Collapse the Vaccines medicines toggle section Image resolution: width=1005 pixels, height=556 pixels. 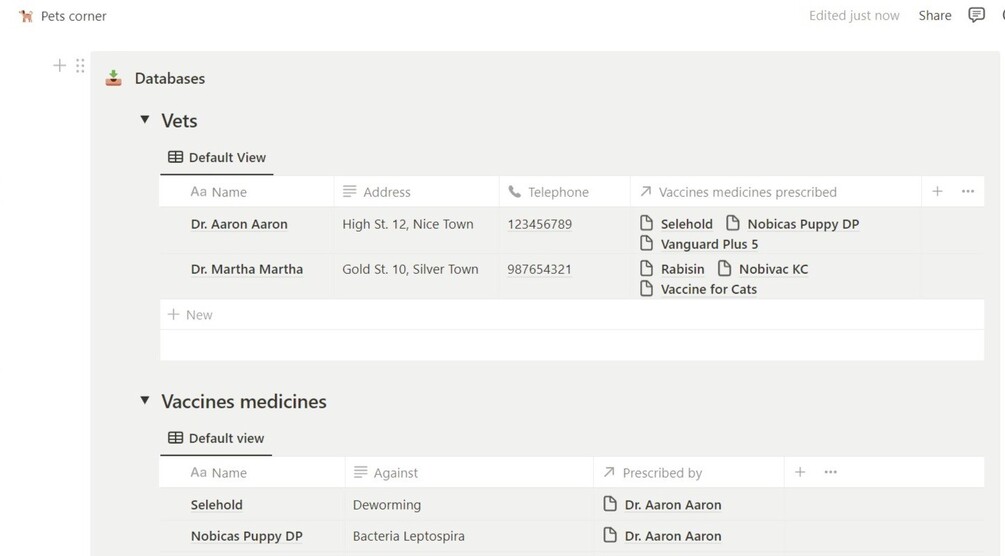coord(145,401)
